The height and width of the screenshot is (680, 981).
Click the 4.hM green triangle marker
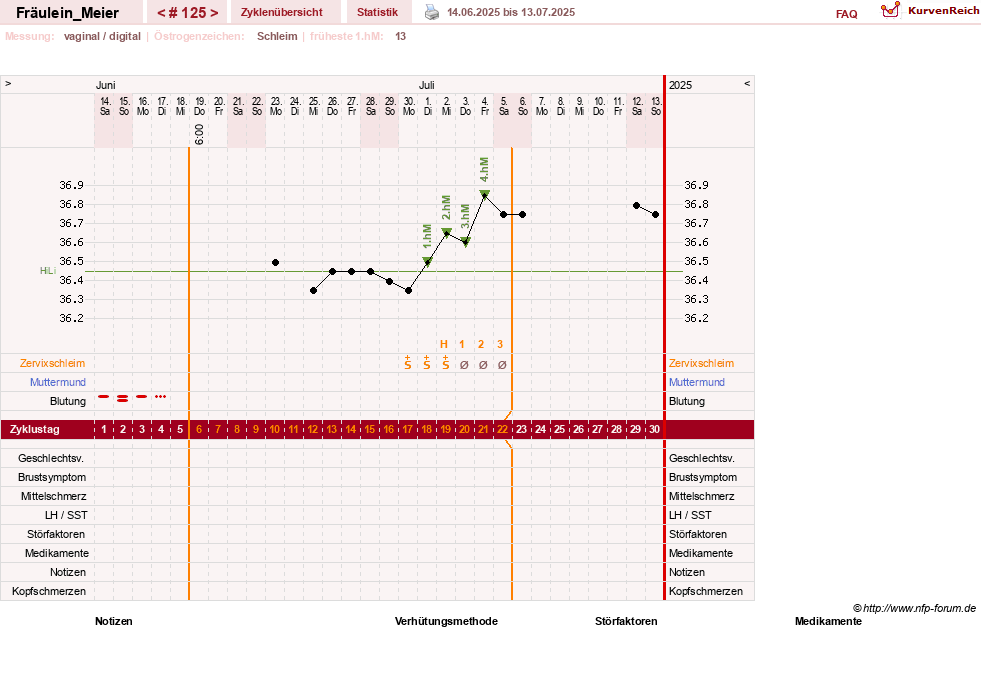tap(485, 194)
